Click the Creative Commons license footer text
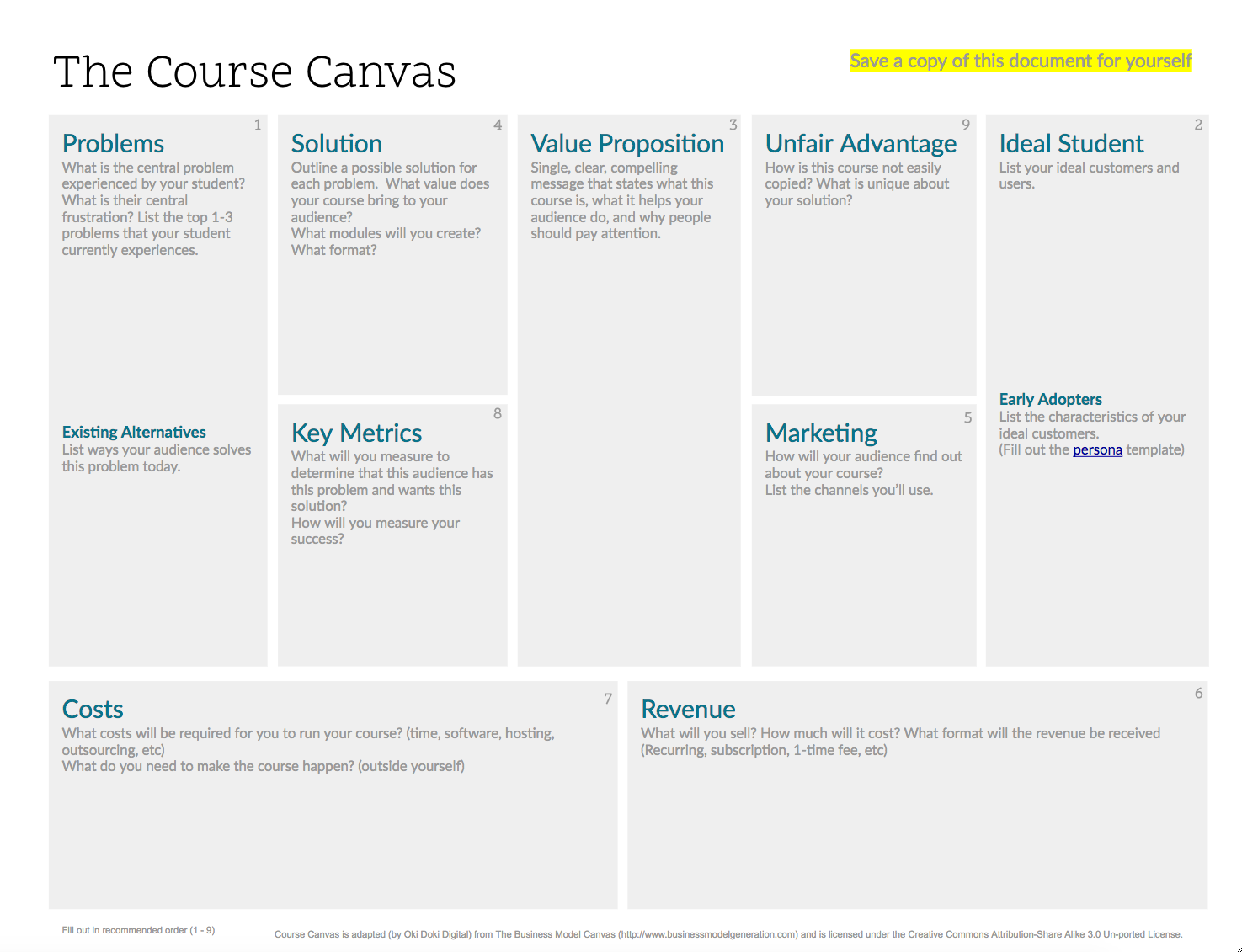The width and height of the screenshot is (1242, 952). 728,934
